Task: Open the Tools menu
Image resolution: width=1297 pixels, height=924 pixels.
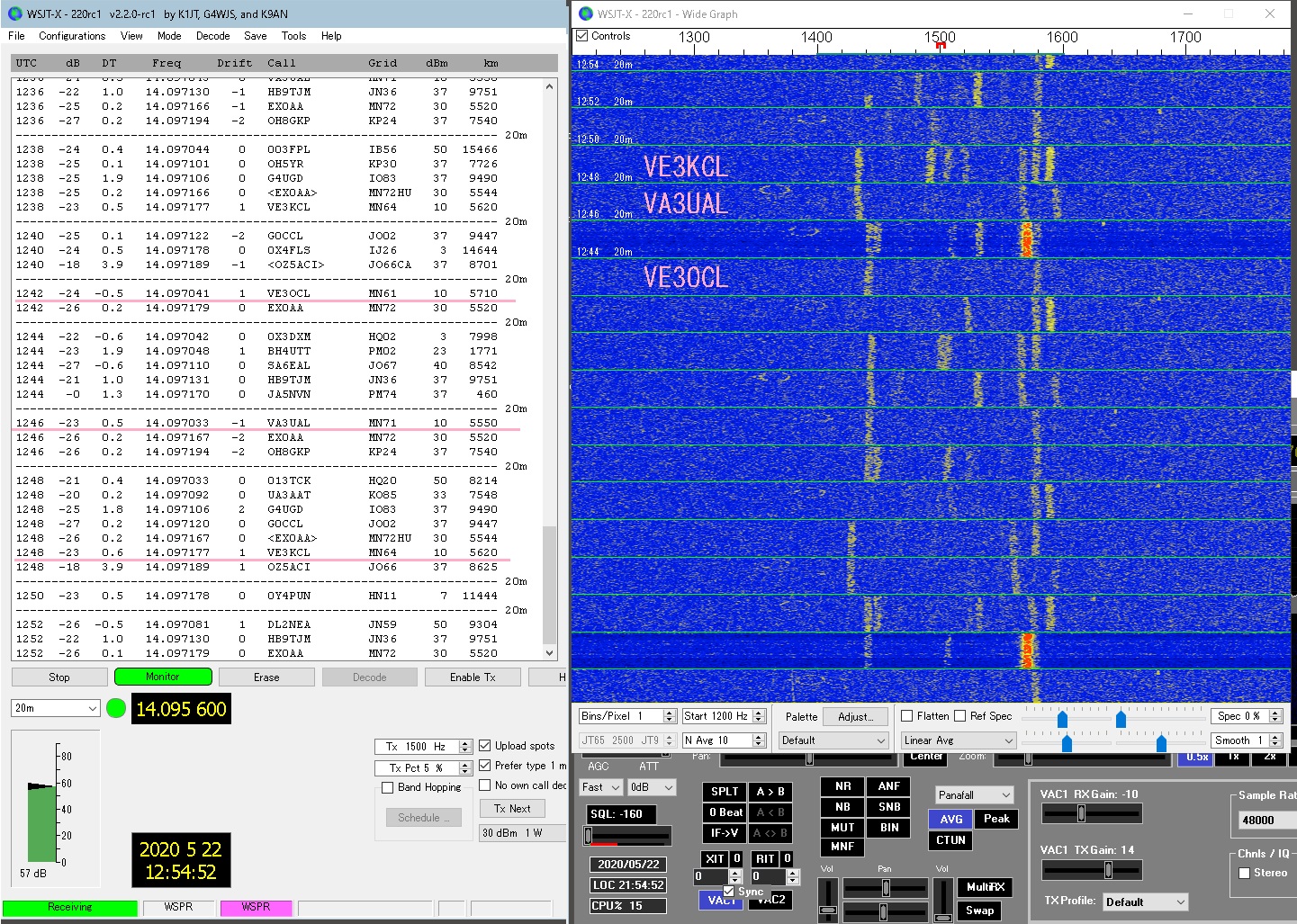Action: tap(293, 36)
